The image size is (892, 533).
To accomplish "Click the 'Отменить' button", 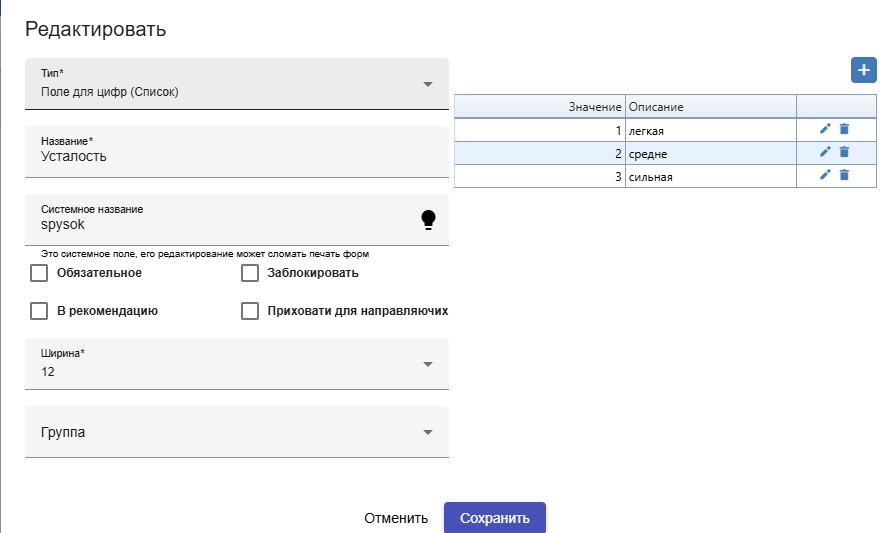I will point(396,518).
